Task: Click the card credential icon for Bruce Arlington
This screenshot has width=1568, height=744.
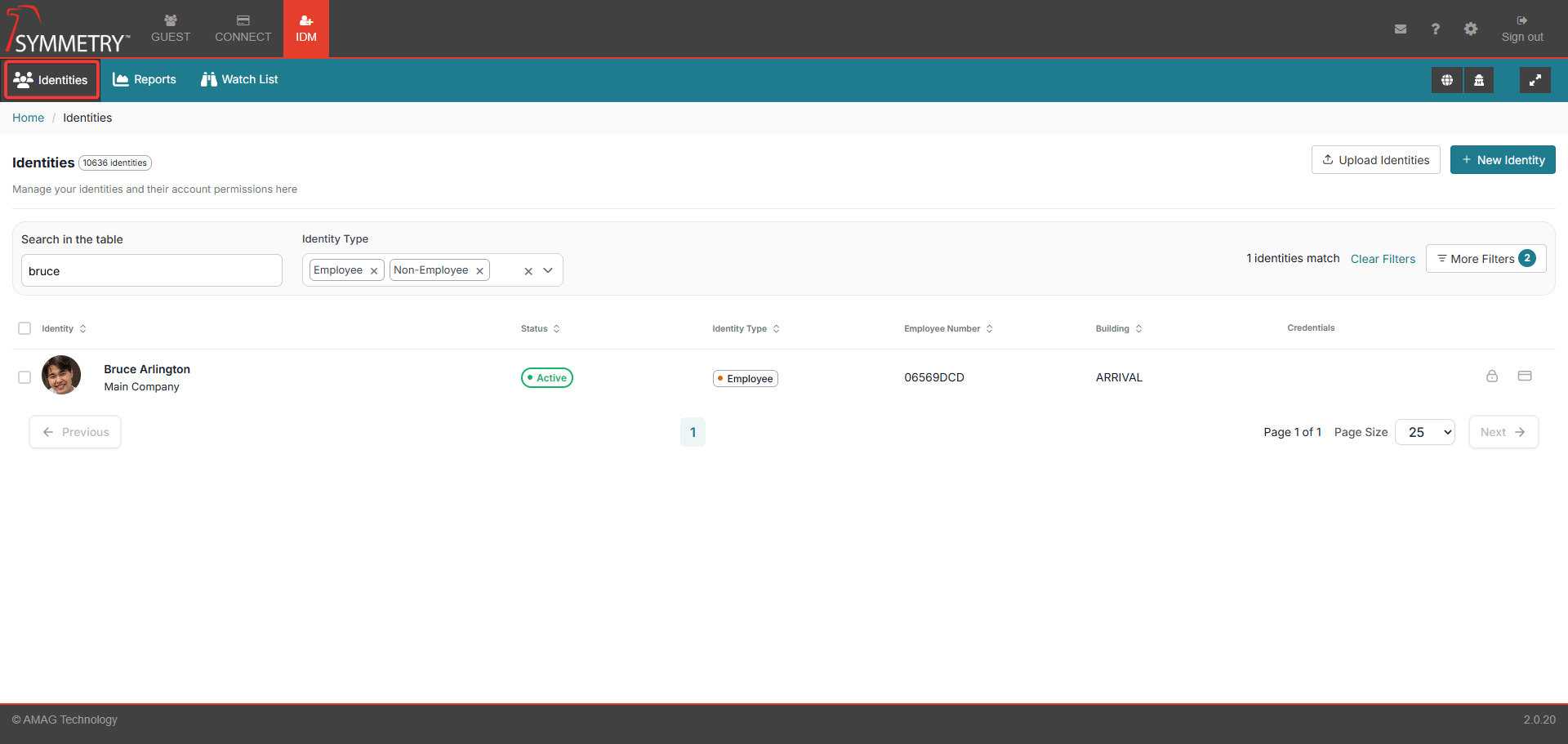Action: point(1524,376)
